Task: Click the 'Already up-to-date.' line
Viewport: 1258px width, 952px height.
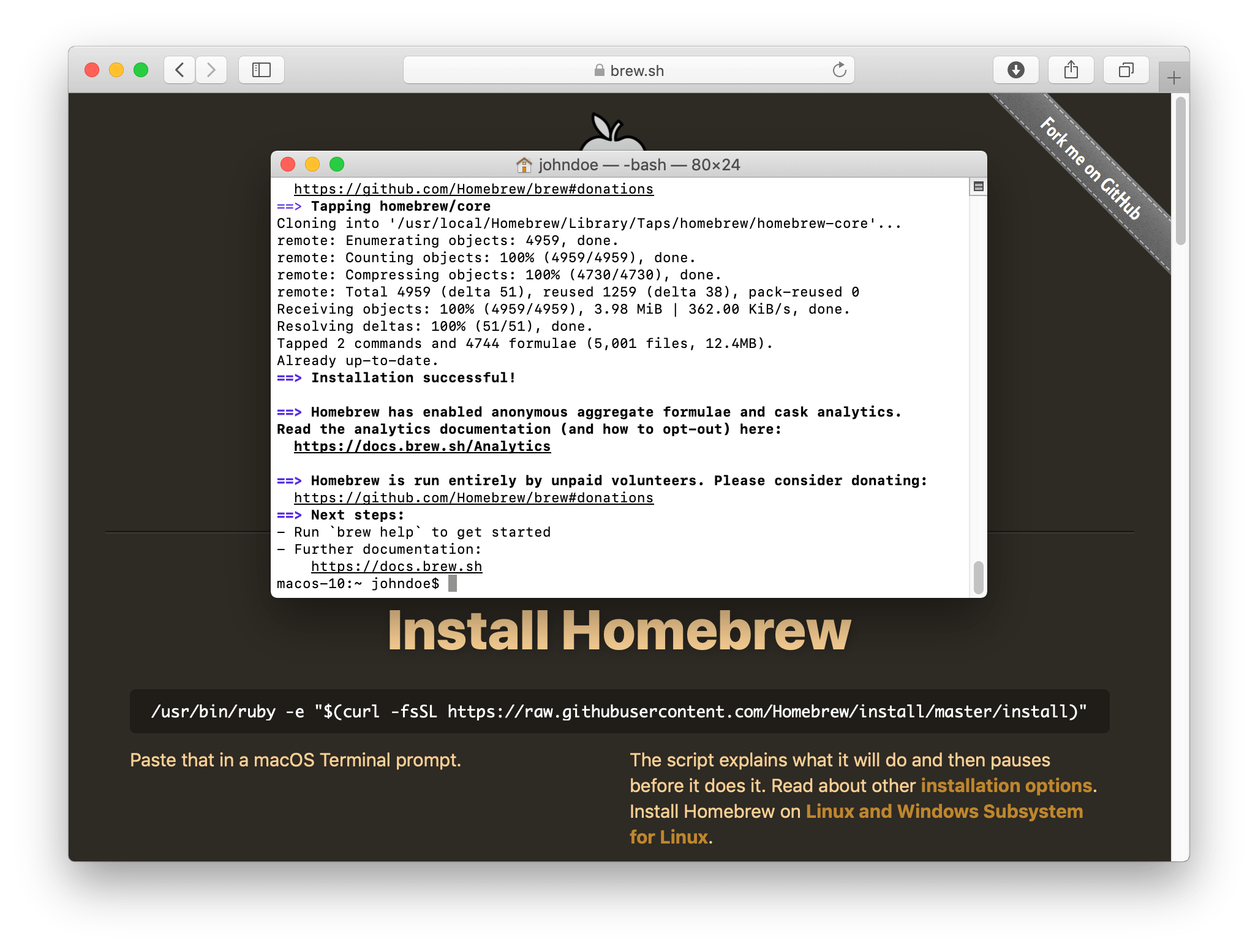Action: click(358, 361)
